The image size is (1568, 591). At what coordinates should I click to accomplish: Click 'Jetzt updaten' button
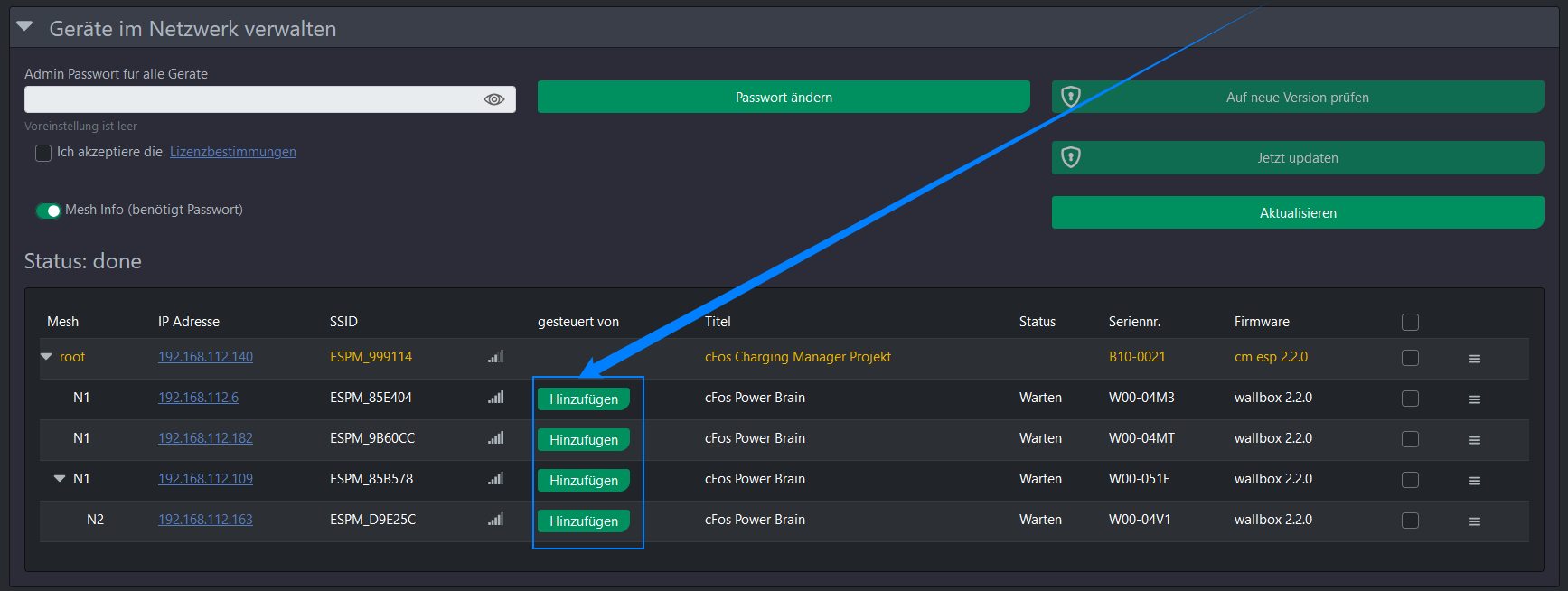pos(1298,157)
